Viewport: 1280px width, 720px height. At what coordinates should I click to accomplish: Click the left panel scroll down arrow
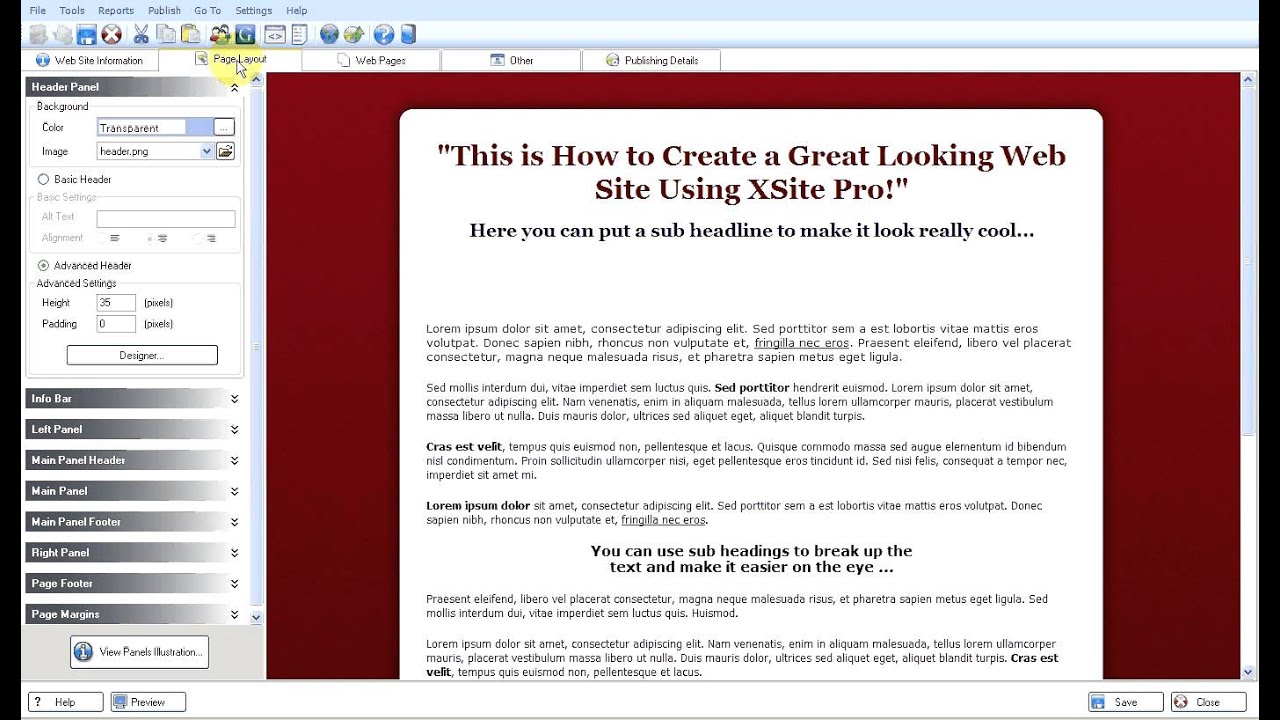click(x=256, y=618)
